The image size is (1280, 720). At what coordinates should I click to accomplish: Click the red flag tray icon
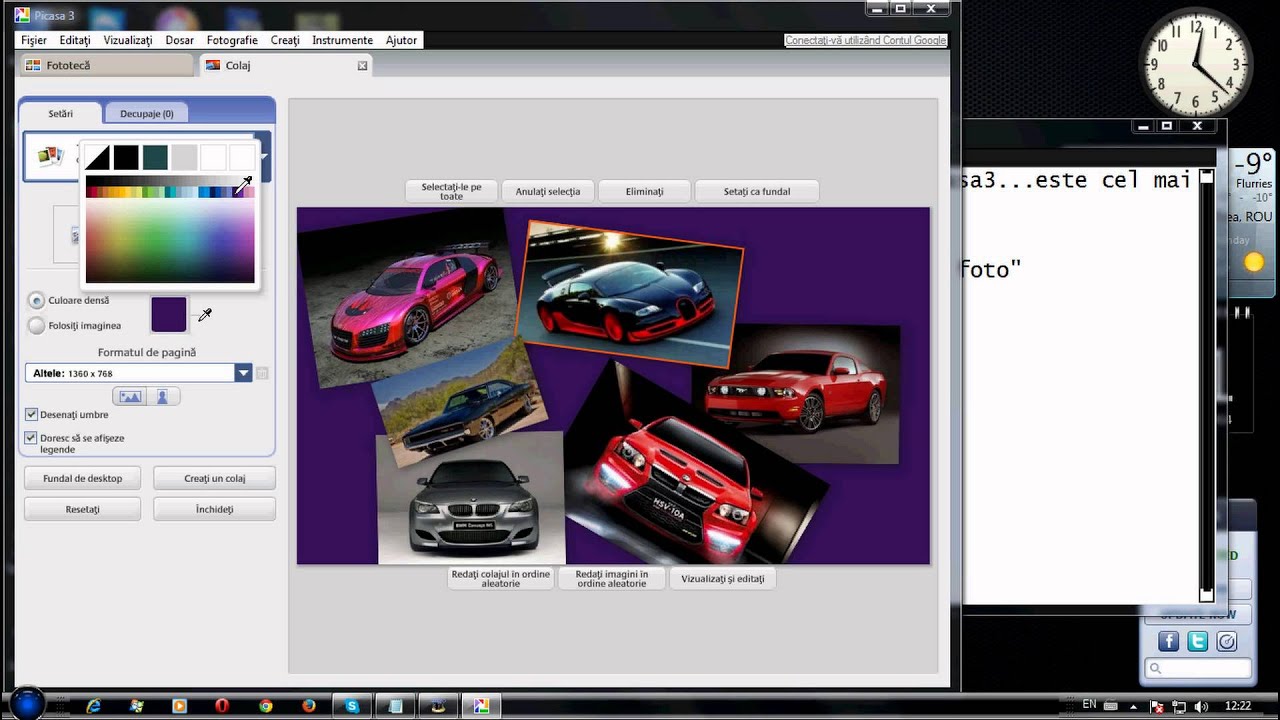point(1157,706)
